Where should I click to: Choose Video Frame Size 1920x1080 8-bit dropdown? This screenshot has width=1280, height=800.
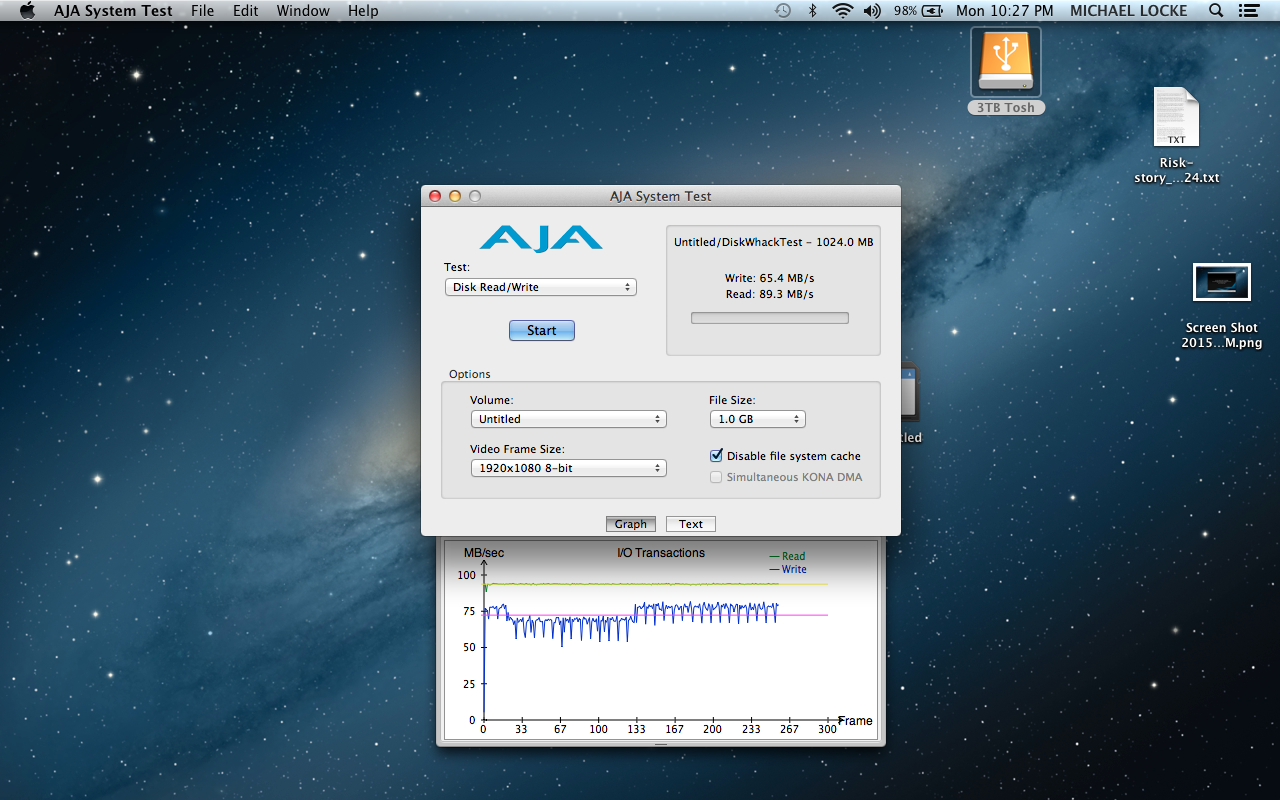pos(568,468)
